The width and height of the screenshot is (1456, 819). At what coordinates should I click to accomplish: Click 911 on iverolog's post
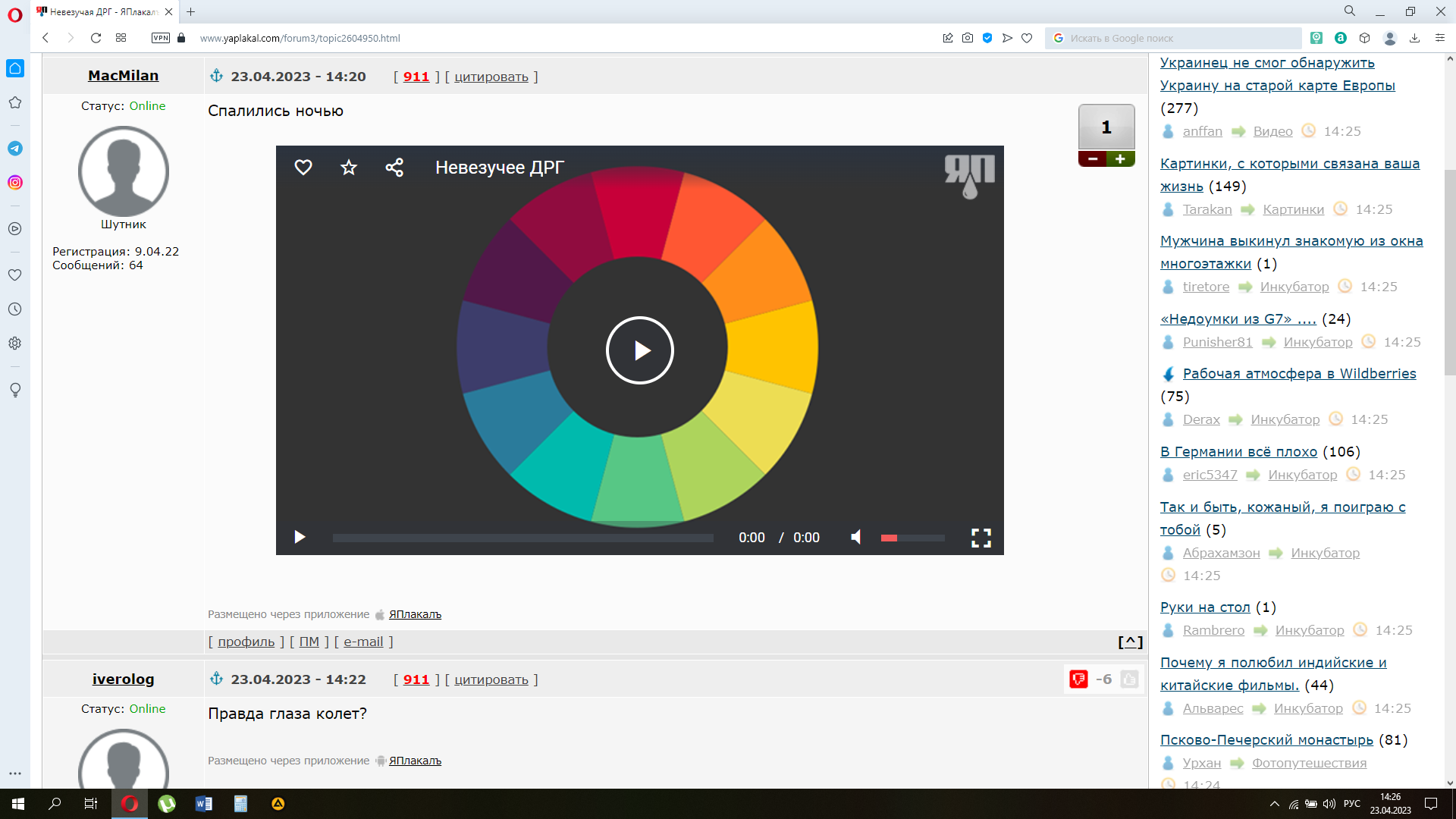(416, 679)
